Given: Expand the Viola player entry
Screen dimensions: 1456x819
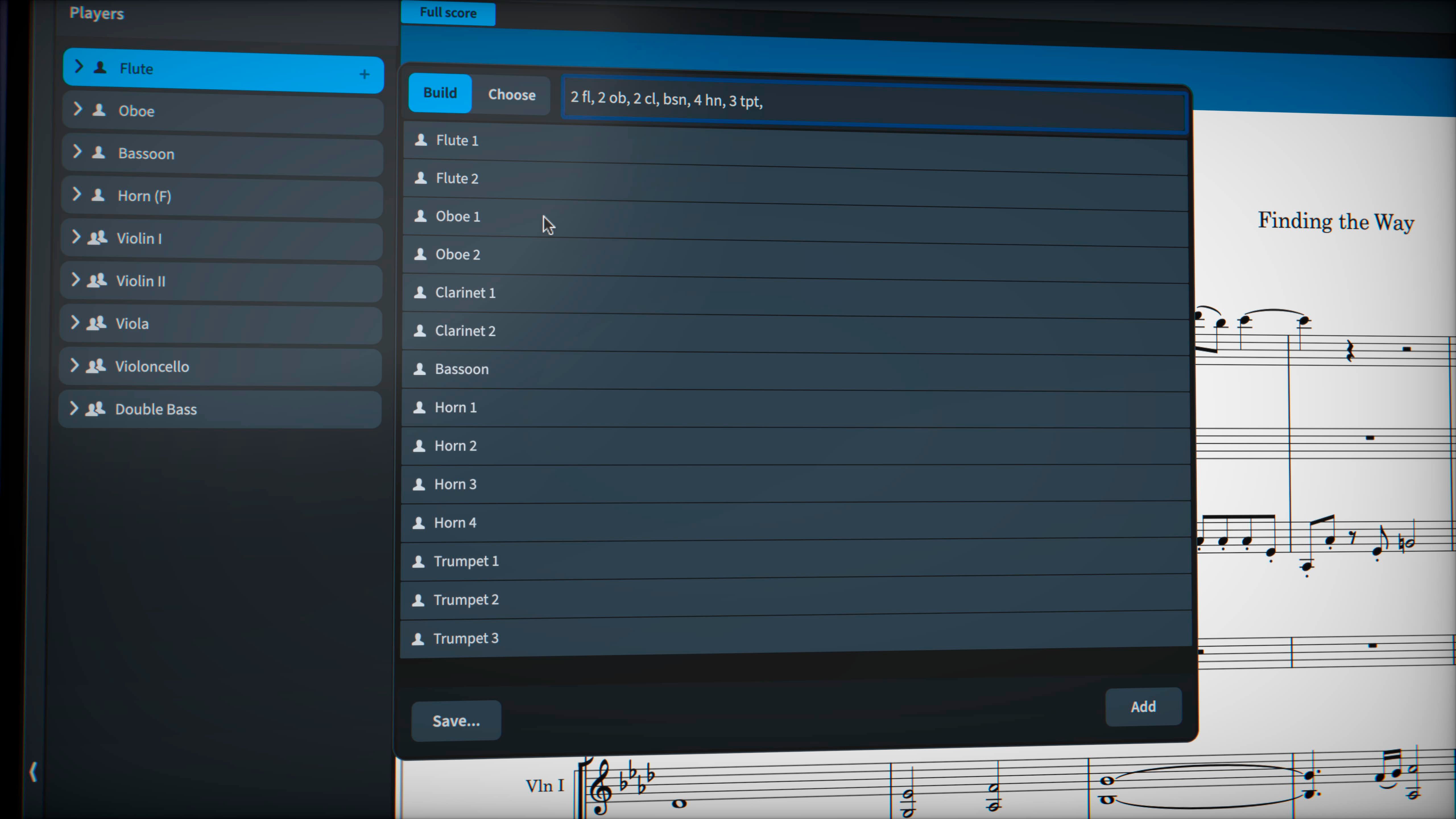Looking at the screenshot, I should click(75, 323).
